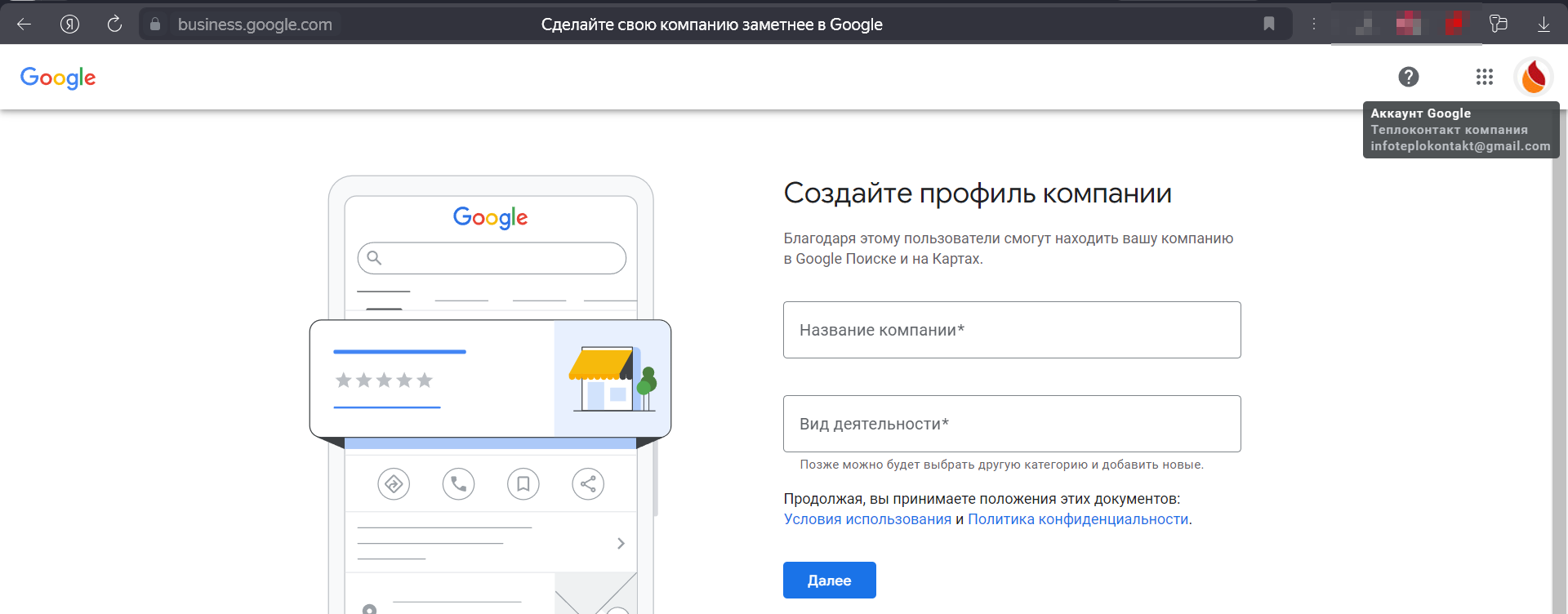Click the padlock site security icon

(155, 24)
